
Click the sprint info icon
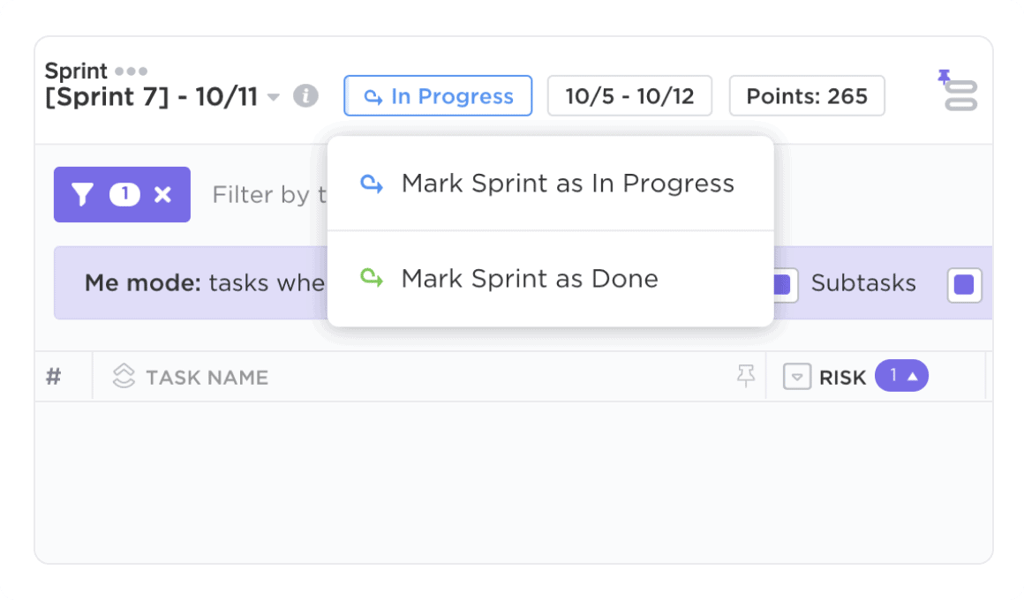tap(307, 96)
